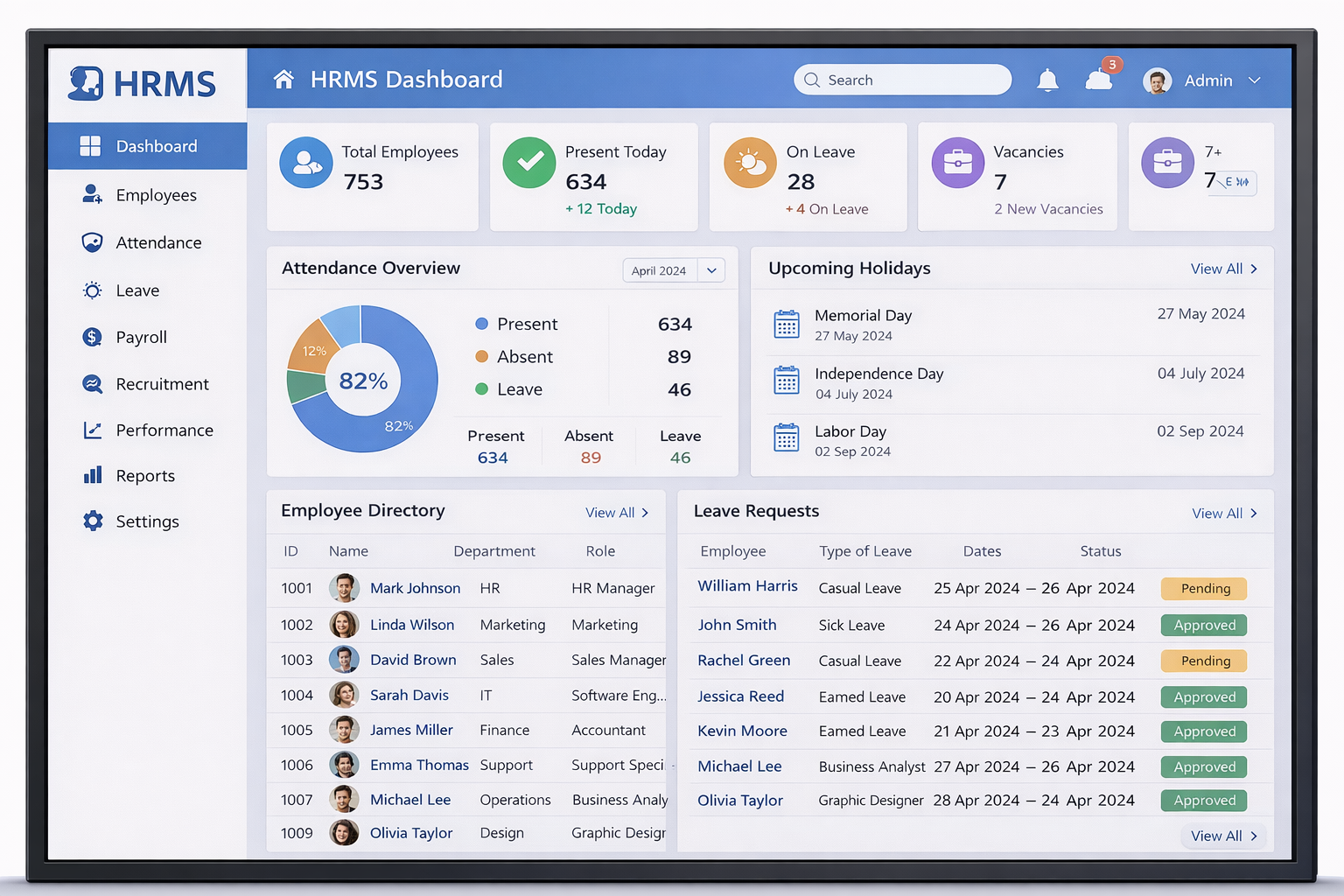The width and height of the screenshot is (1344, 896).
Task: Open the April 2024 month dropdown
Action: point(673,270)
